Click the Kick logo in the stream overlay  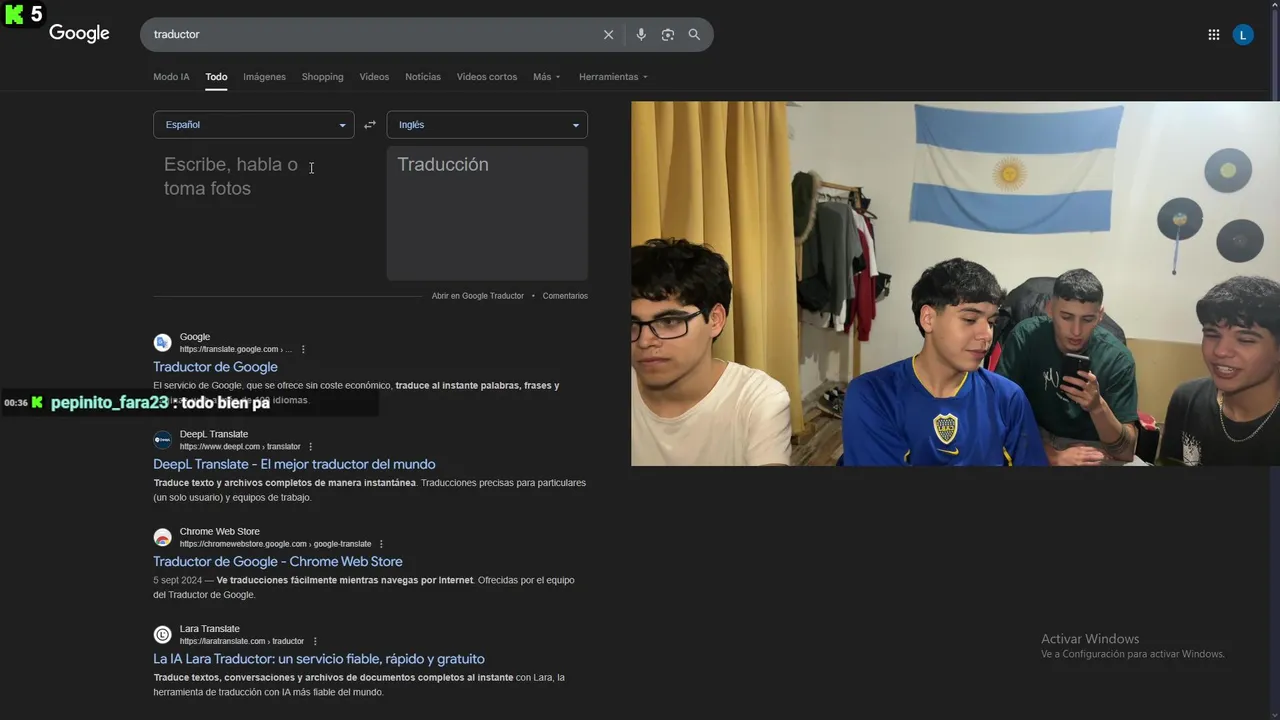[x=14, y=13]
